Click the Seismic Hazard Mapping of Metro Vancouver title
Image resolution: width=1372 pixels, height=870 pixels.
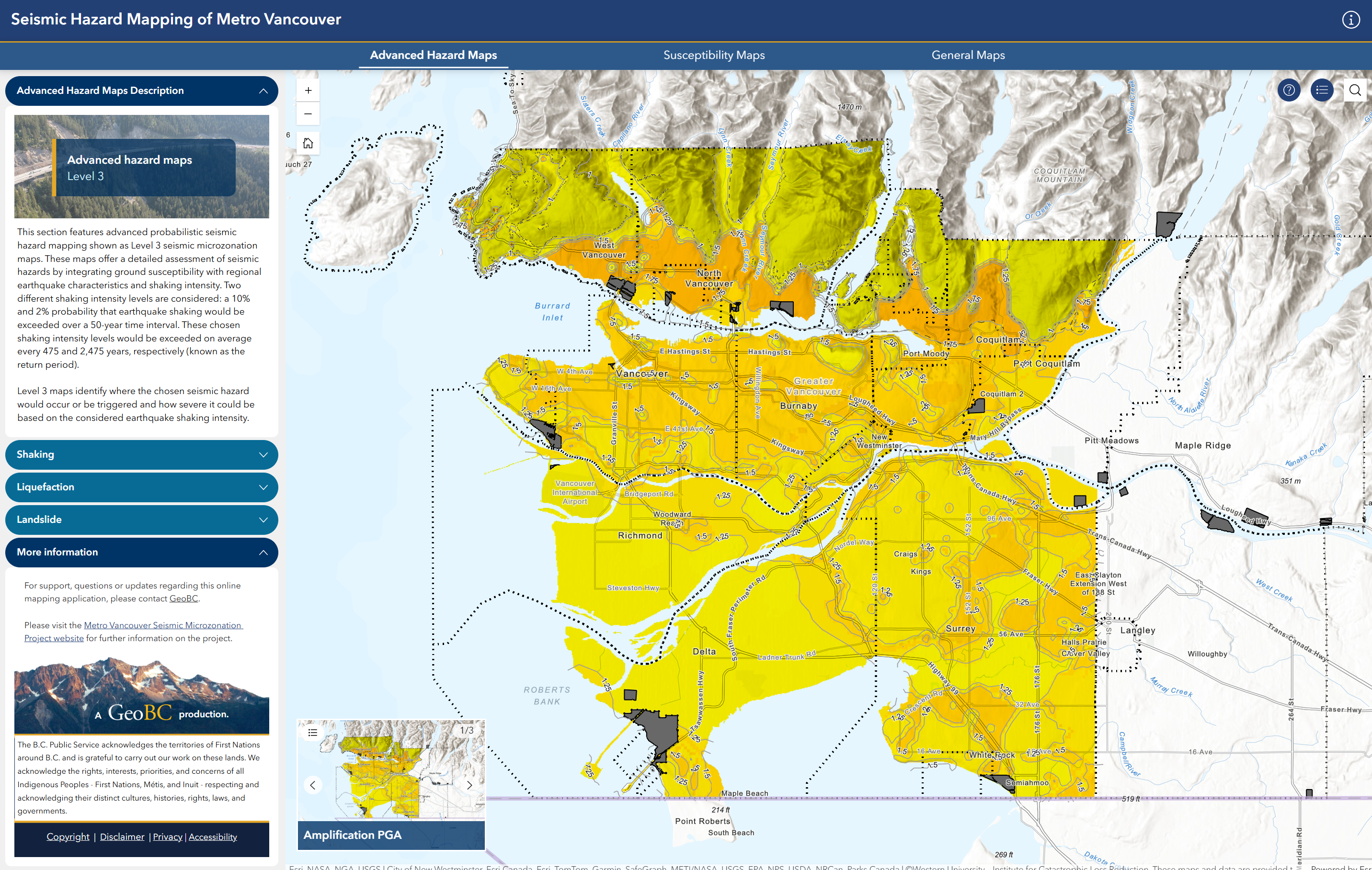tap(176, 19)
